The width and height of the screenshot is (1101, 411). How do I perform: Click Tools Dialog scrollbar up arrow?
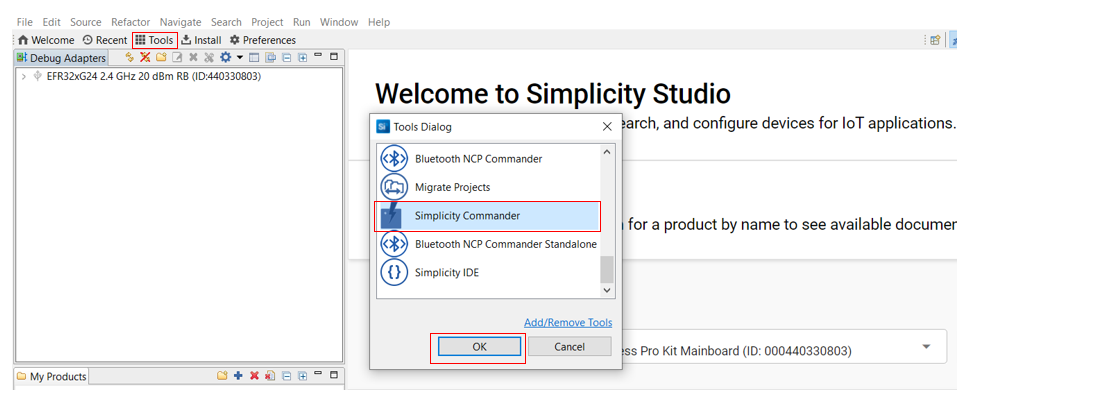pyautogui.click(x=607, y=151)
